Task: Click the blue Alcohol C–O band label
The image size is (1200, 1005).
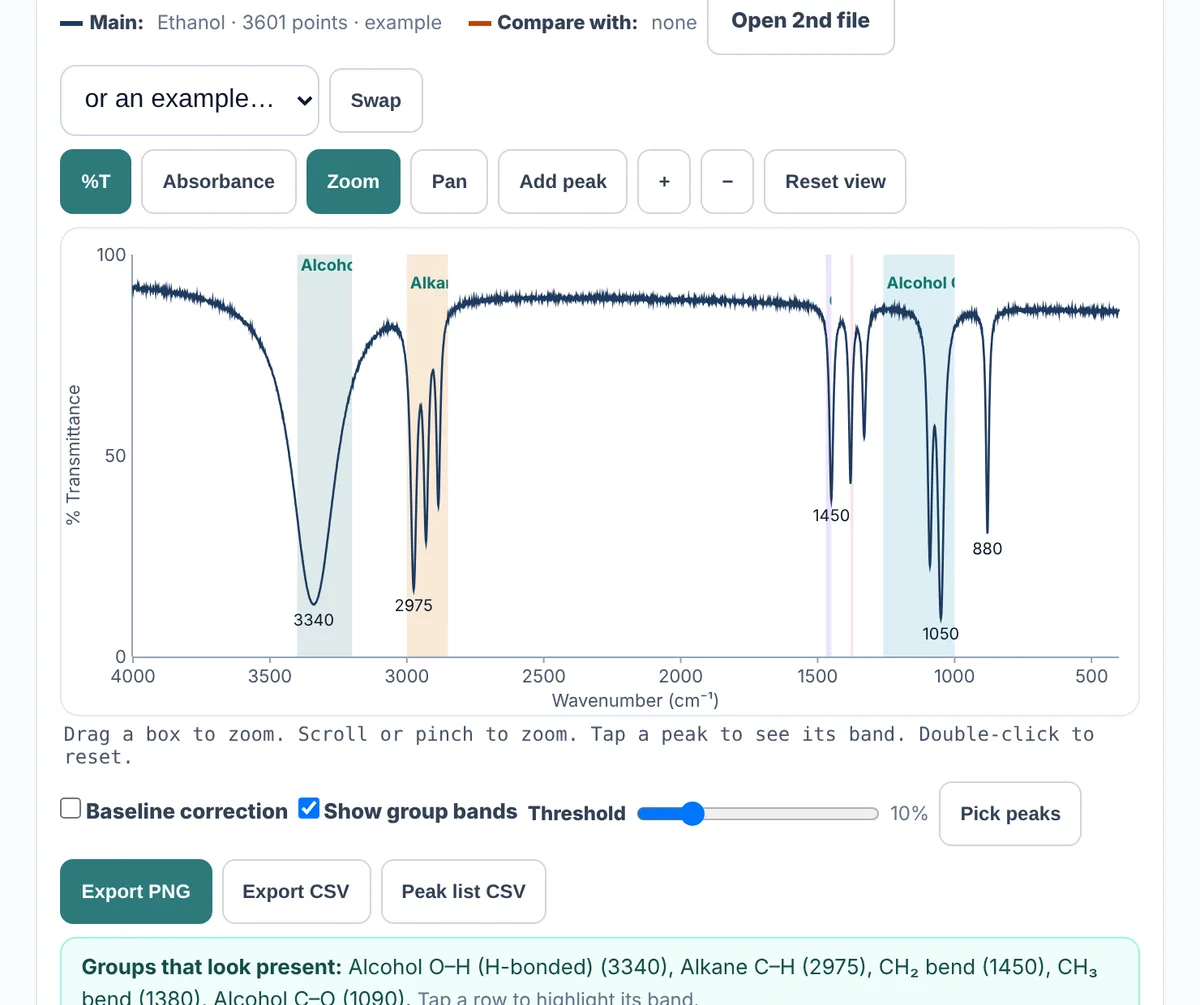Action: (921, 283)
